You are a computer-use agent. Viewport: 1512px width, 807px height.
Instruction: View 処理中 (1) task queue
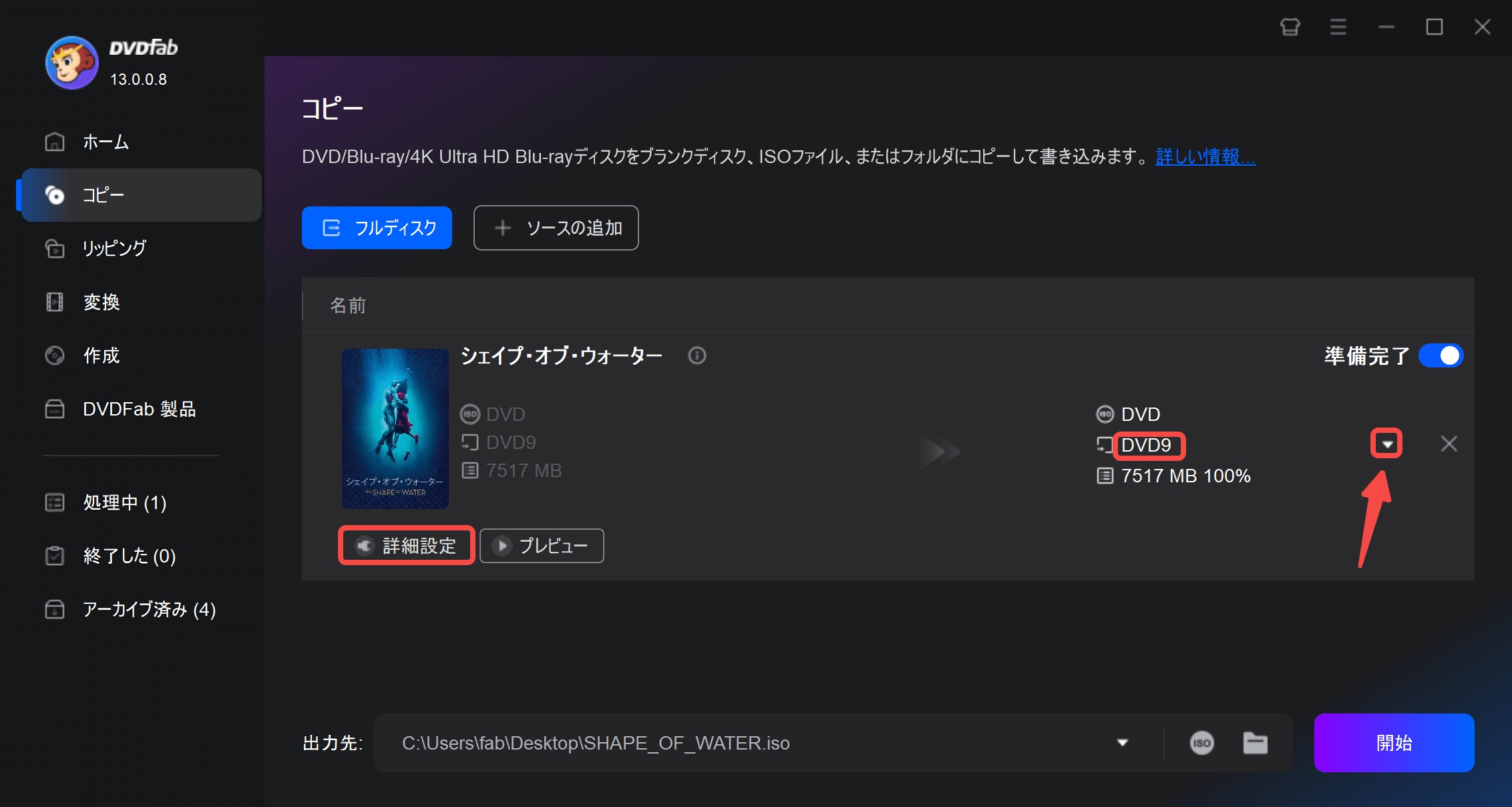140,502
